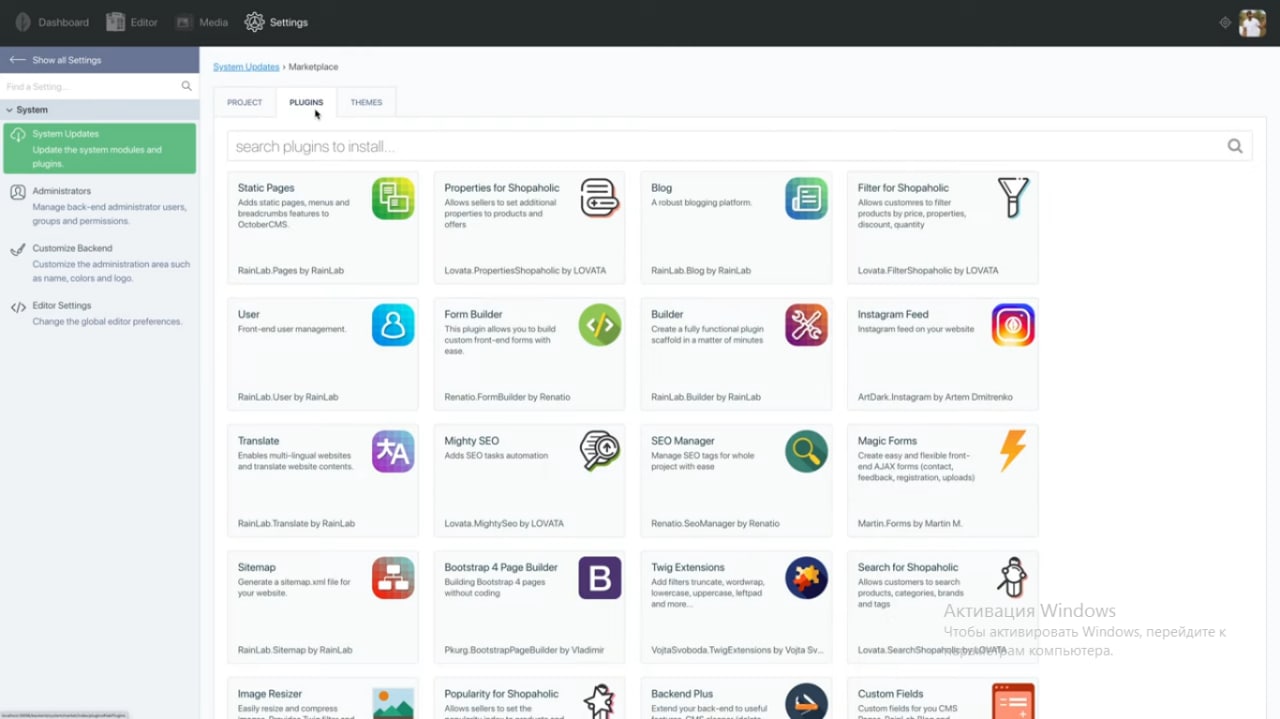The width and height of the screenshot is (1280, 719).
Task: Click the Translate plugin title
Action: (258, 441)
